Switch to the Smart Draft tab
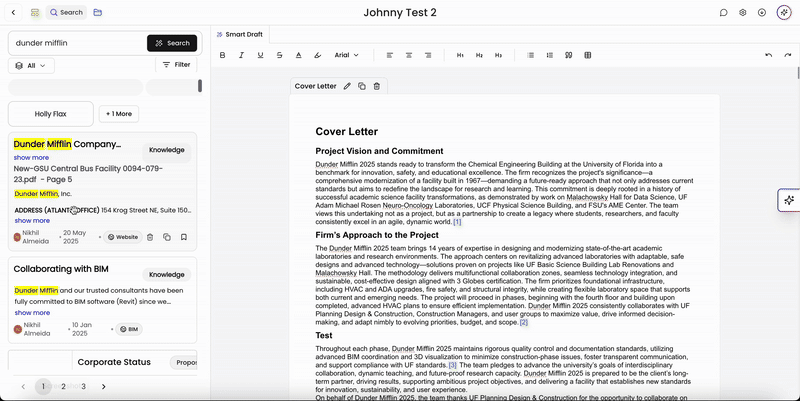The width and height of the screenshot is (800, 401). tap(240, 34)
